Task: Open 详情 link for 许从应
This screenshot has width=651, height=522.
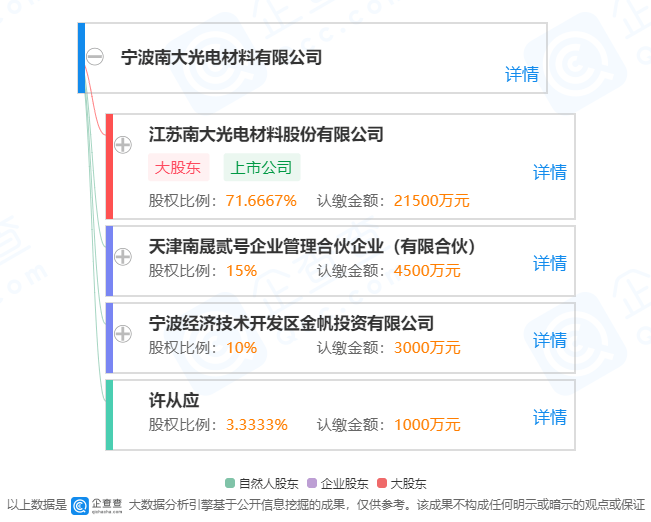Action: (x=550, y=417)
